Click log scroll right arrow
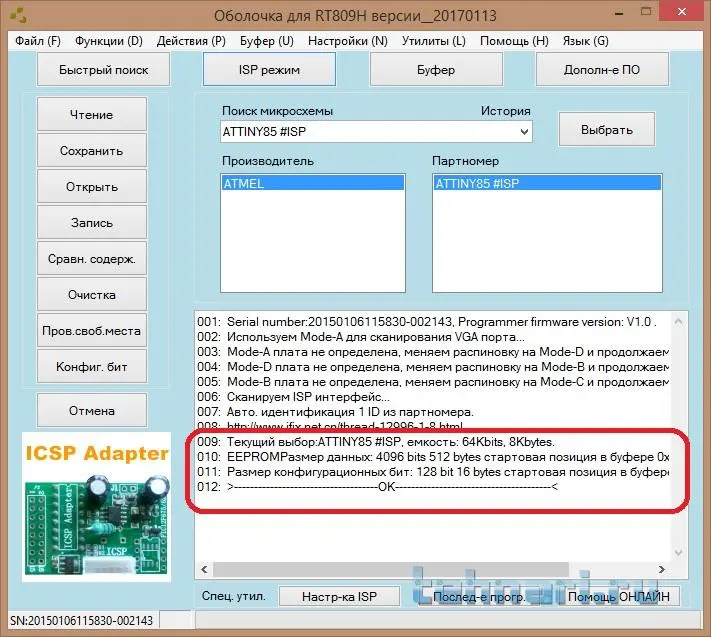The image size is (711, 637). tap(662, 569)
